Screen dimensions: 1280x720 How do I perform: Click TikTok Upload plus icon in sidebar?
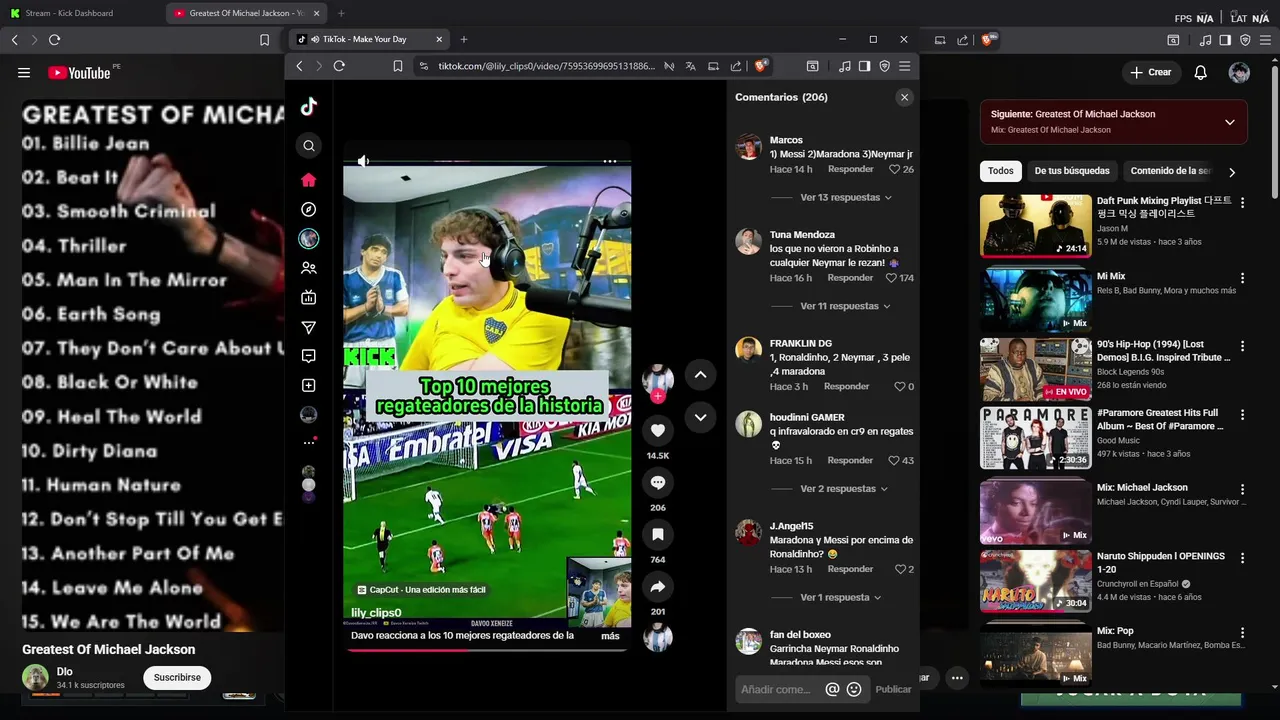(309, 386)
